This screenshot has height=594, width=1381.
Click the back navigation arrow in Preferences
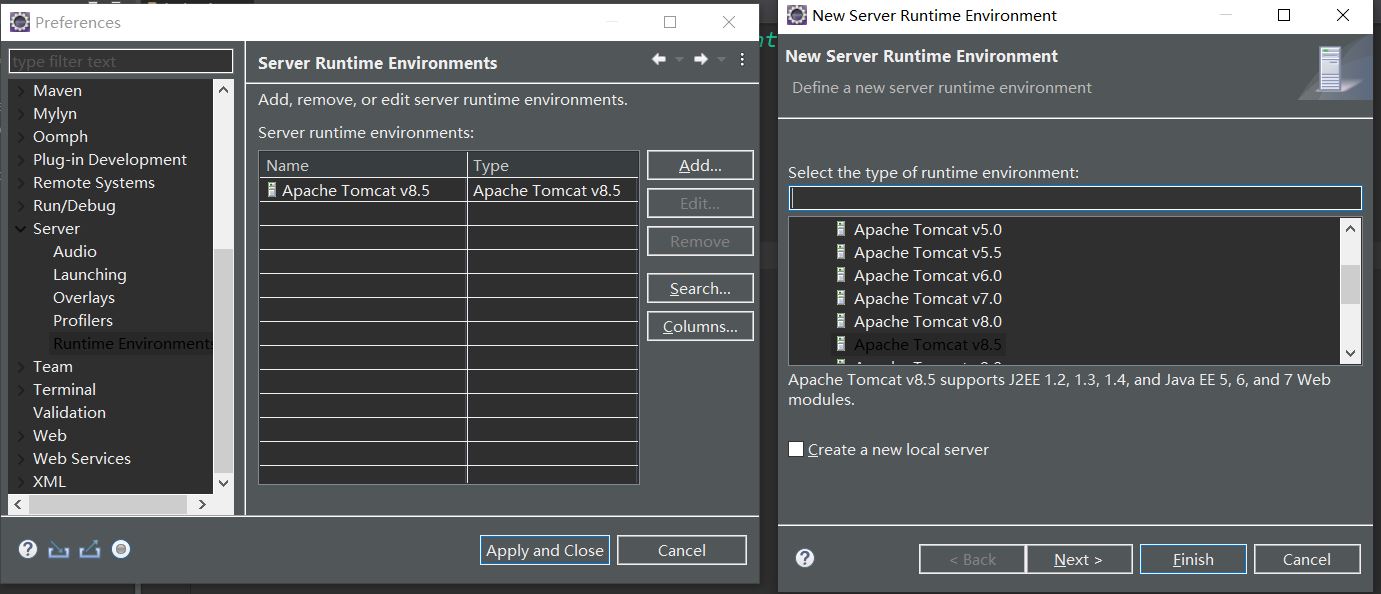(659, 60)
